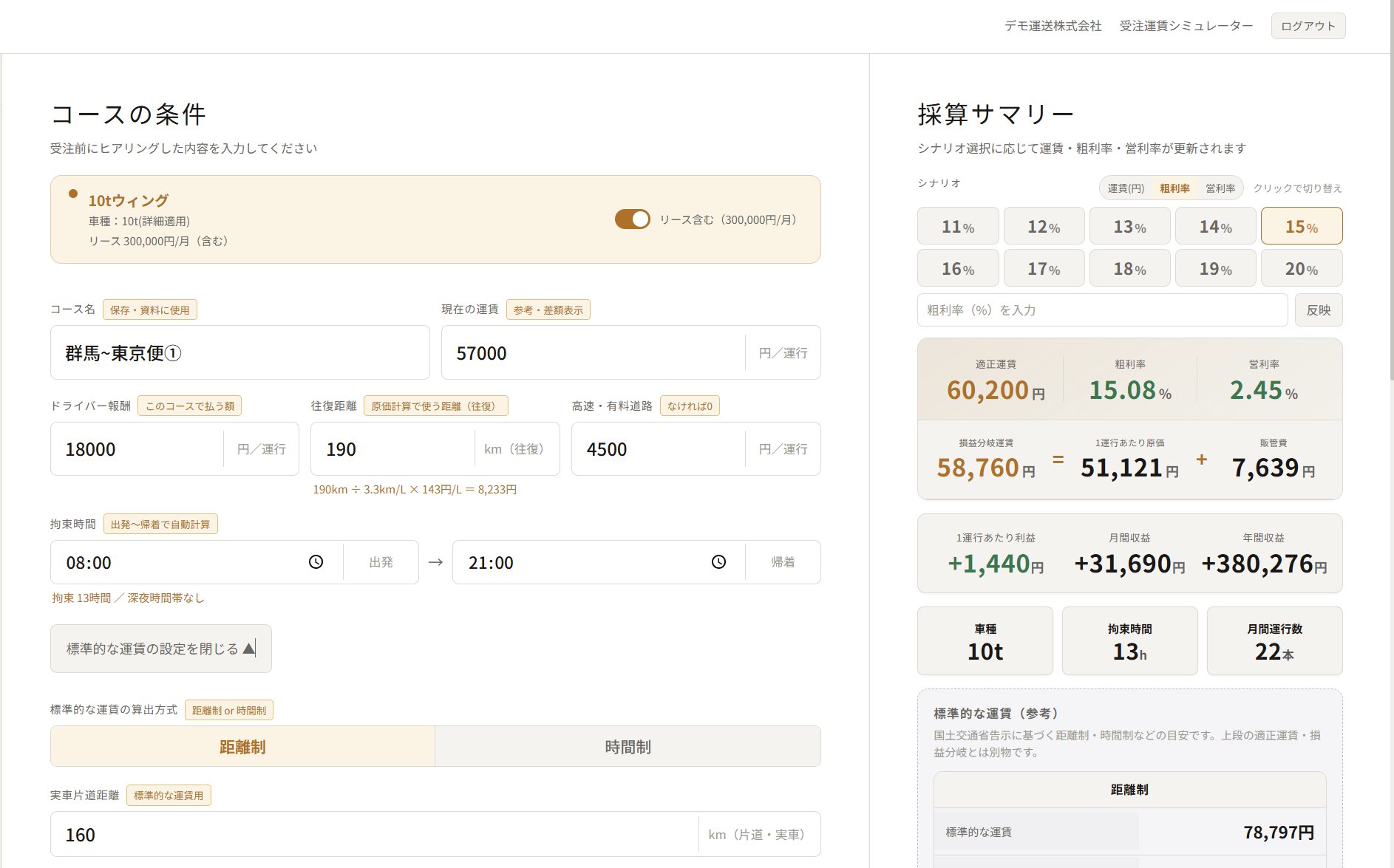Click the fuel cost formula 190km ÷ 3.3km/L text
This screenshot has height=868, width=1394.
(x=415, y=490)
